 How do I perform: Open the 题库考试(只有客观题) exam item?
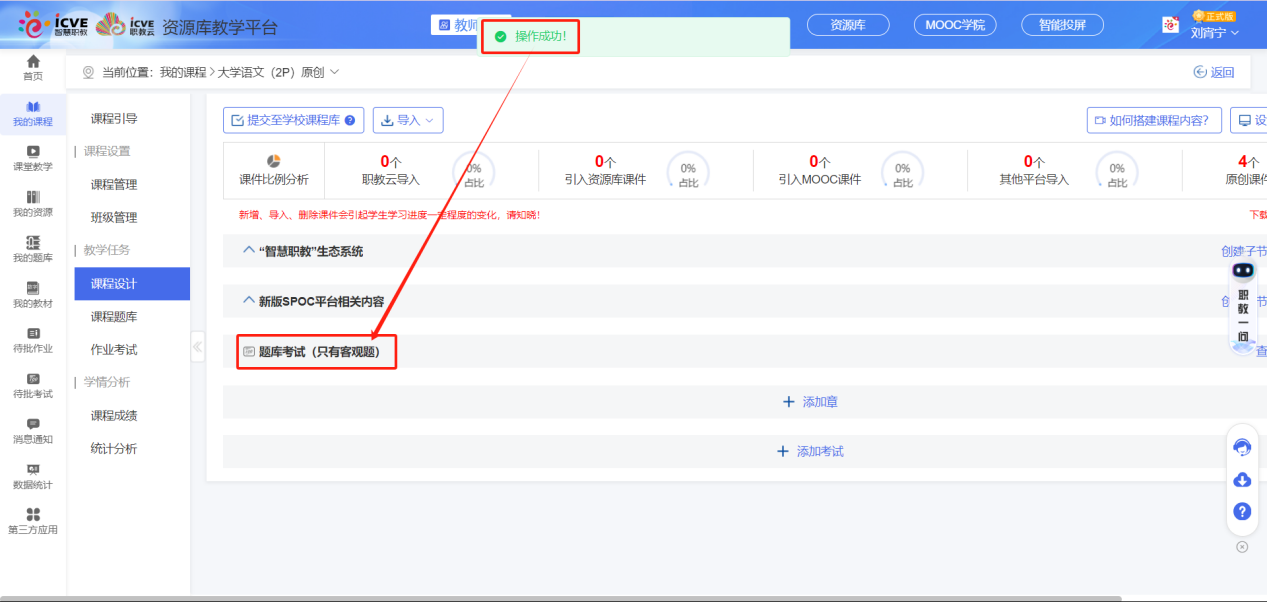pos(319,352)
